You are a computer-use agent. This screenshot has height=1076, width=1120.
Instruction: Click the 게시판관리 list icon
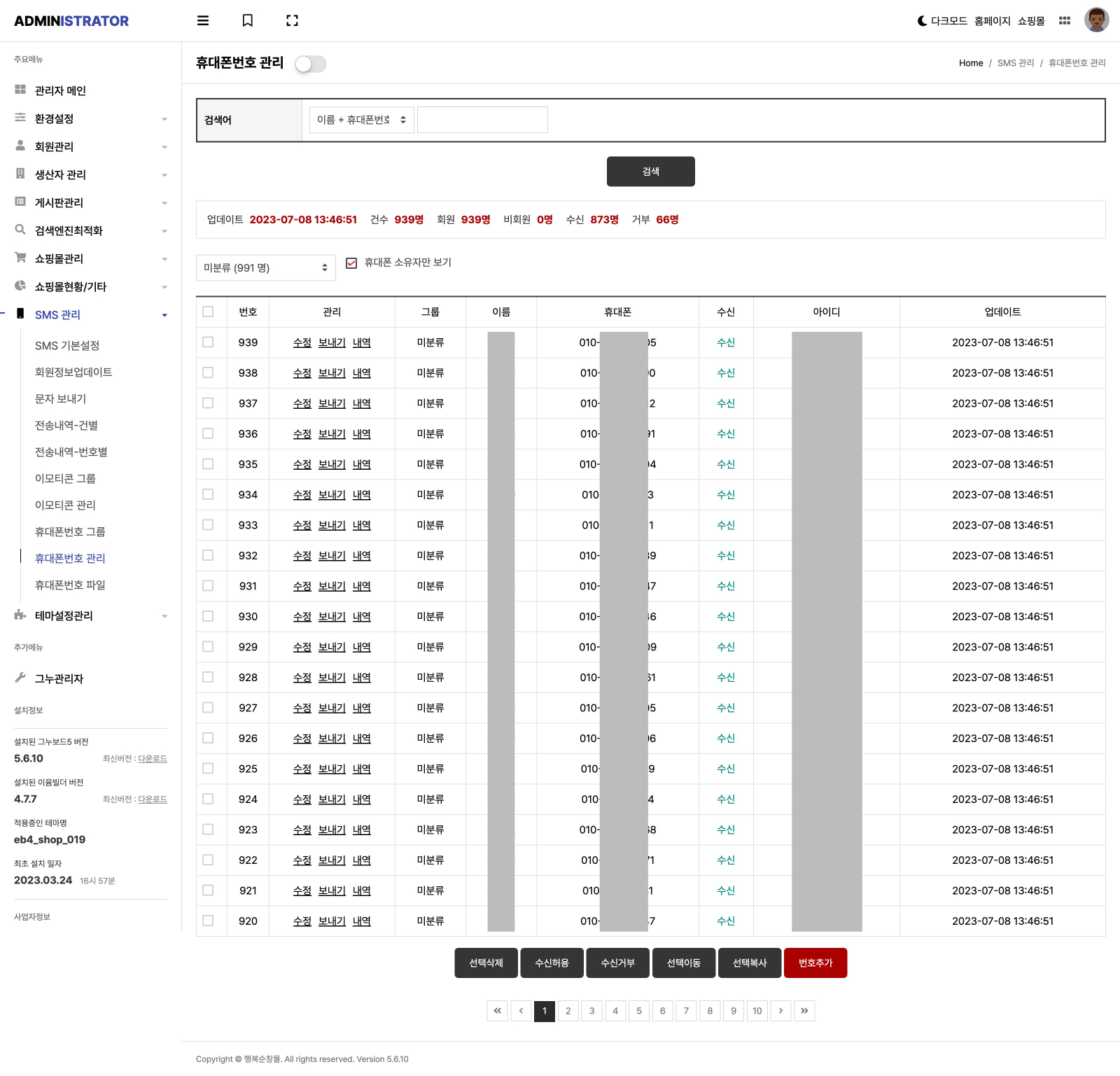click(20, 202)
